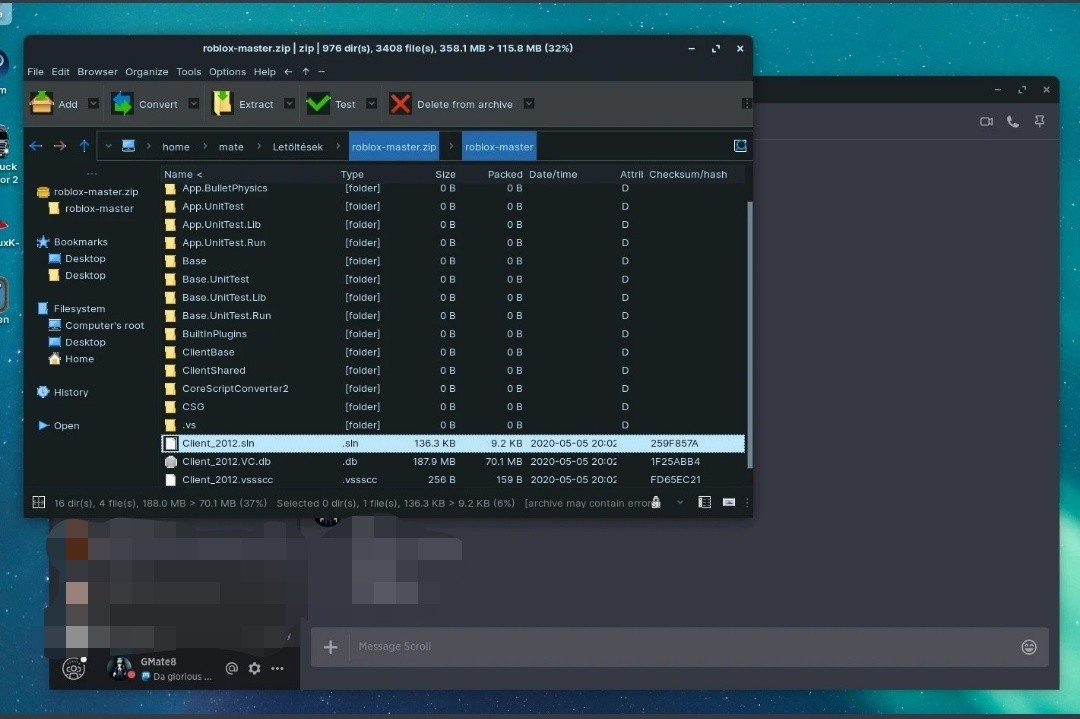Click the details view icon in status bar
The image size is (1080, 719).
(704, 502)
